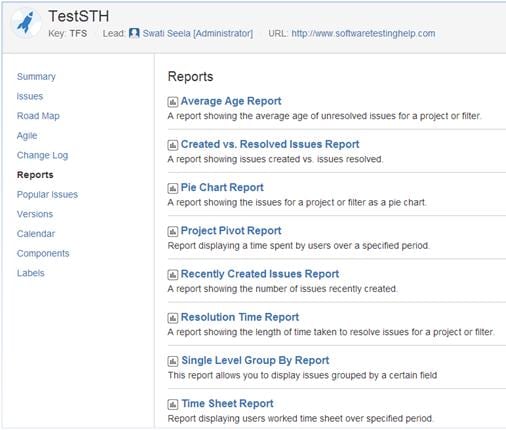Select Road Map in the sidebar

[38, 116]
